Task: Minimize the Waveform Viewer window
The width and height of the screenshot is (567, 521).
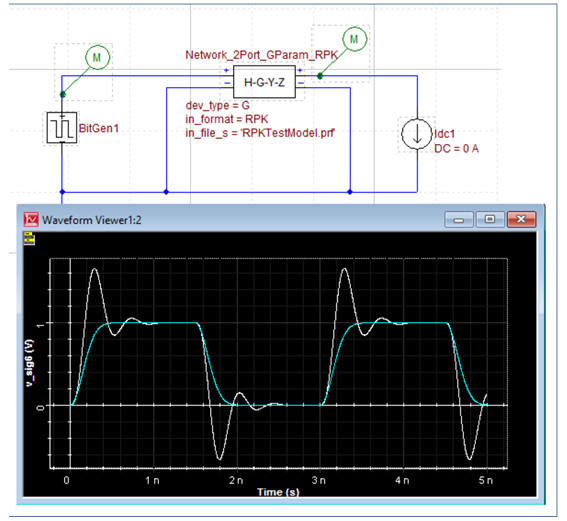Action: (x=459, y=219)
